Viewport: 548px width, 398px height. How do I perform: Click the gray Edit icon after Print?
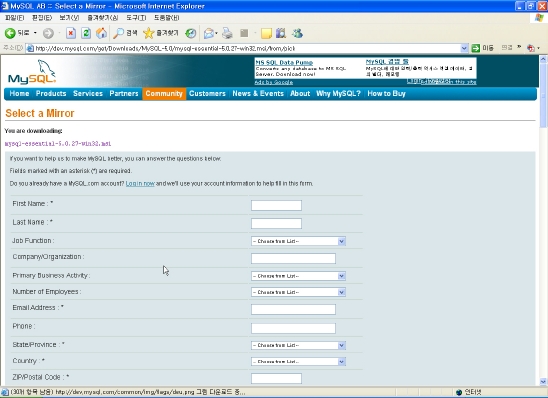click(x=244, y=33)
